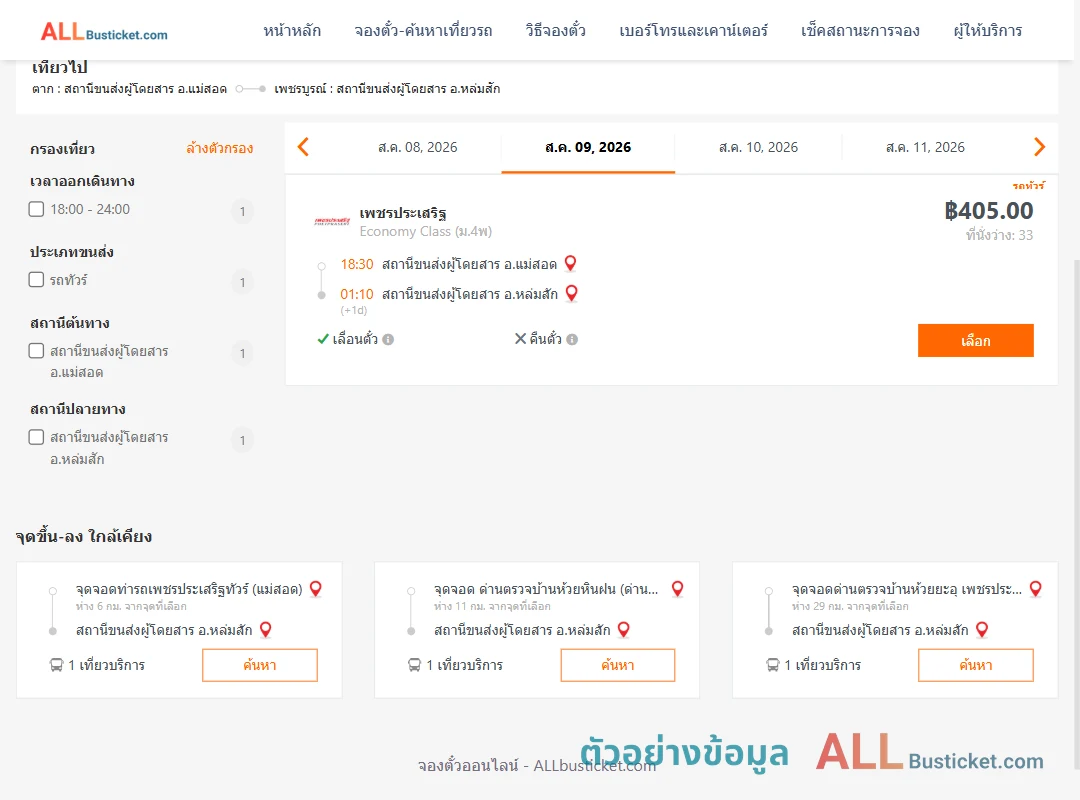Open เช็คสถานะการจอง menu item

tap(860, 30)
